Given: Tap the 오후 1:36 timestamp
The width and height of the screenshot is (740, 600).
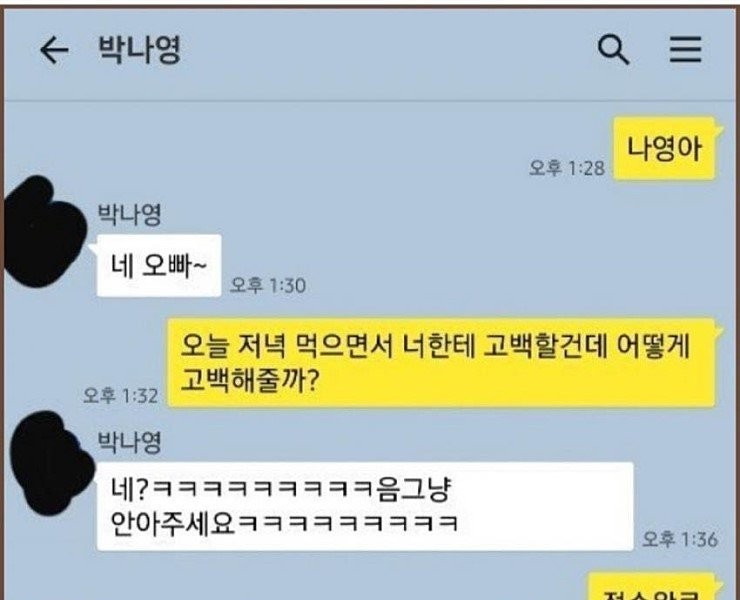Looking at the screenshot, I should (x=680, y=539).
